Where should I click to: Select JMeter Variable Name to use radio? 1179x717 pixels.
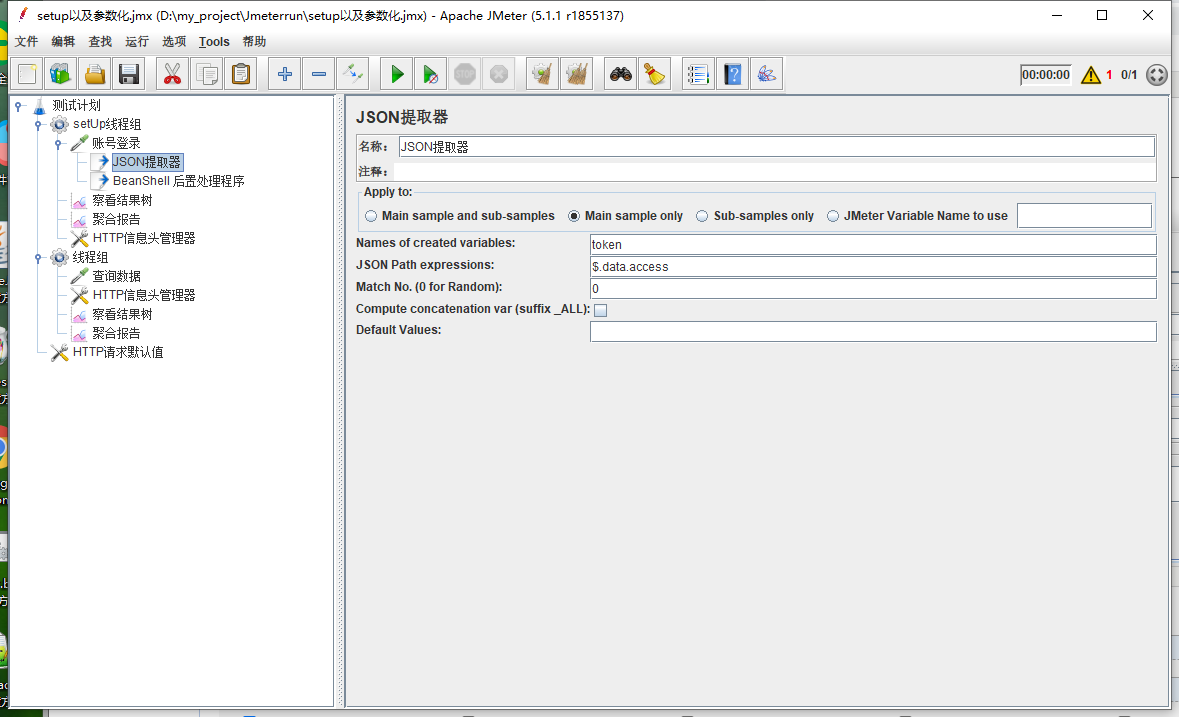pos(833,216)
